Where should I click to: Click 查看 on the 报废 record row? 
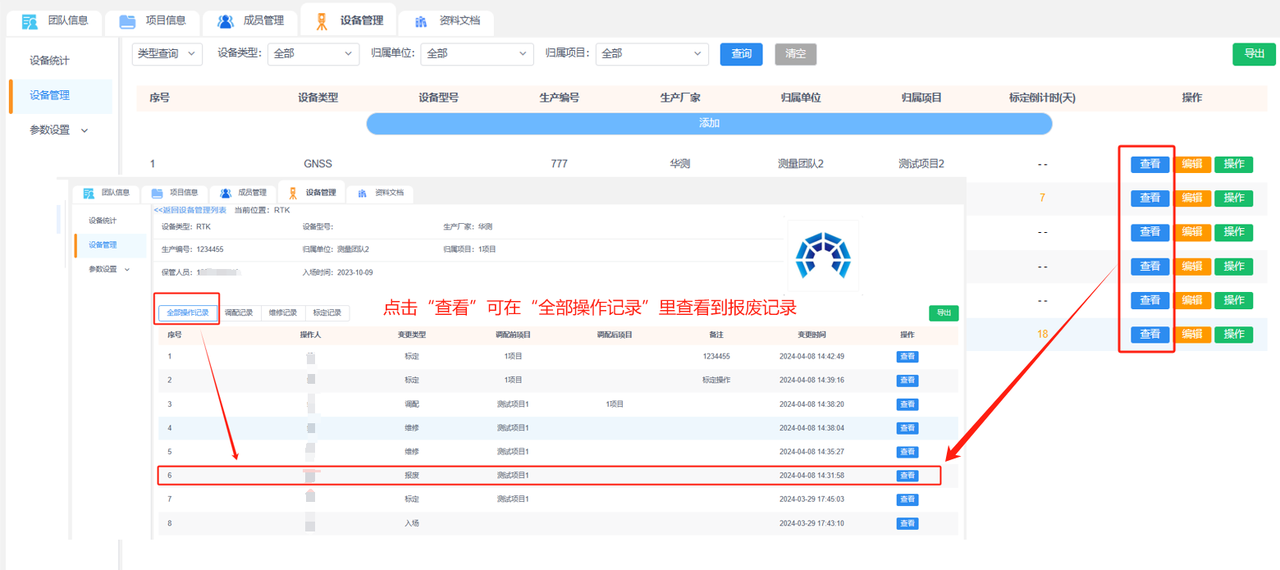(x=907, y=476)
